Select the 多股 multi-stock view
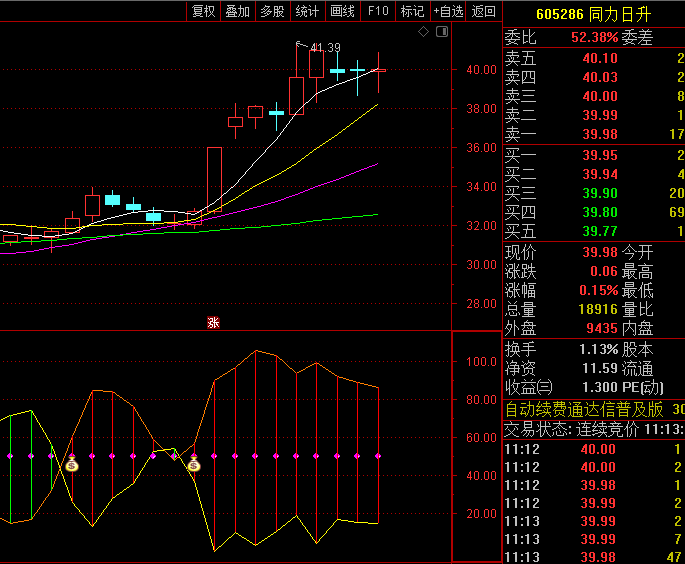 (x=272, y=11)
